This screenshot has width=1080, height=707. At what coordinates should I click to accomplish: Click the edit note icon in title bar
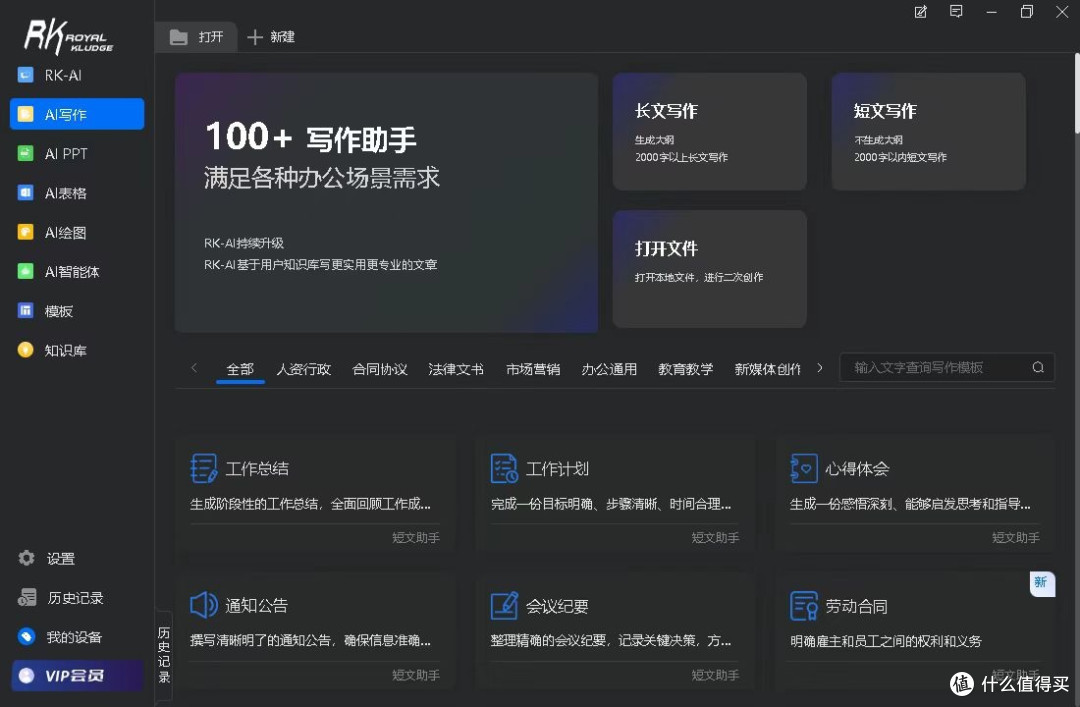click(920, 12)
